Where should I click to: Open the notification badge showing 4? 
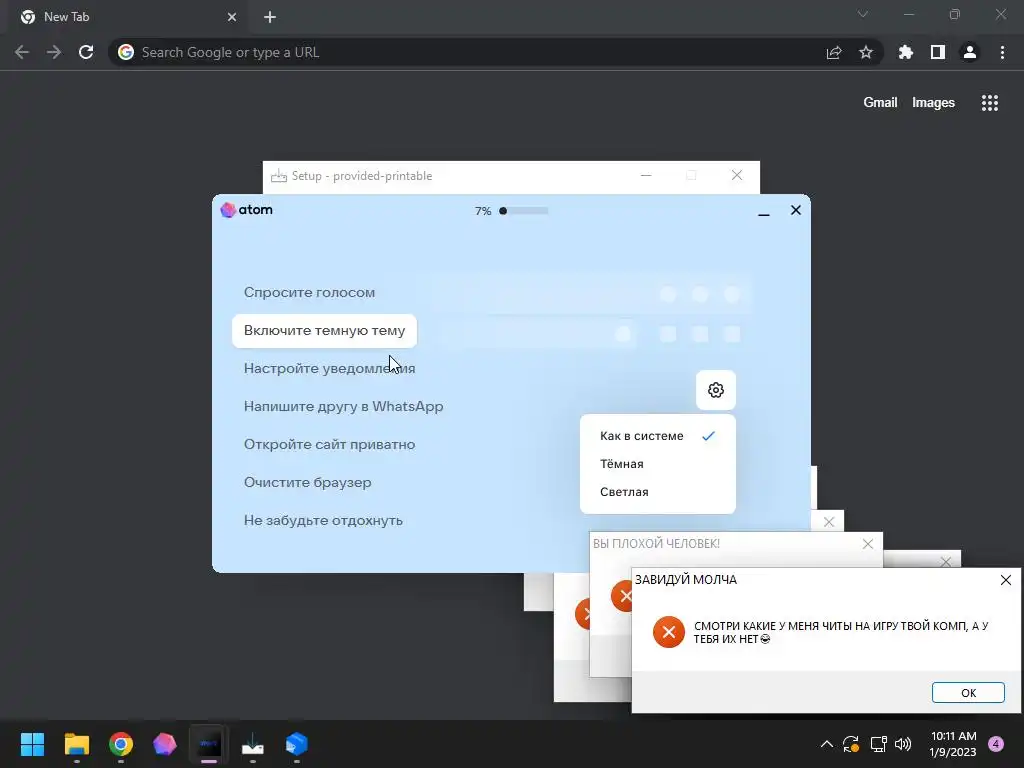(996, 744)
